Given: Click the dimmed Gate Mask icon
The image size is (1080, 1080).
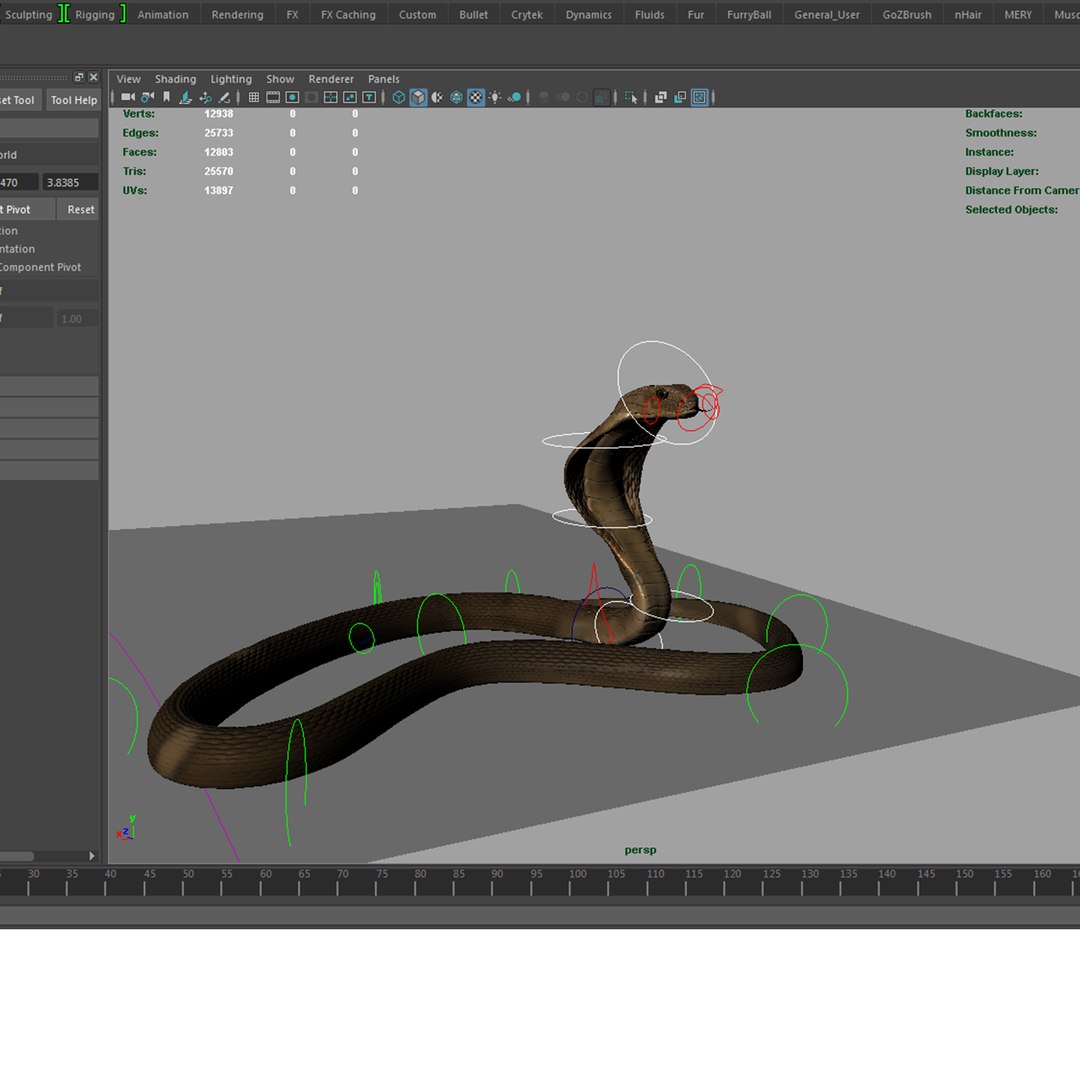Looking at the screenshot, I should 311,97.
